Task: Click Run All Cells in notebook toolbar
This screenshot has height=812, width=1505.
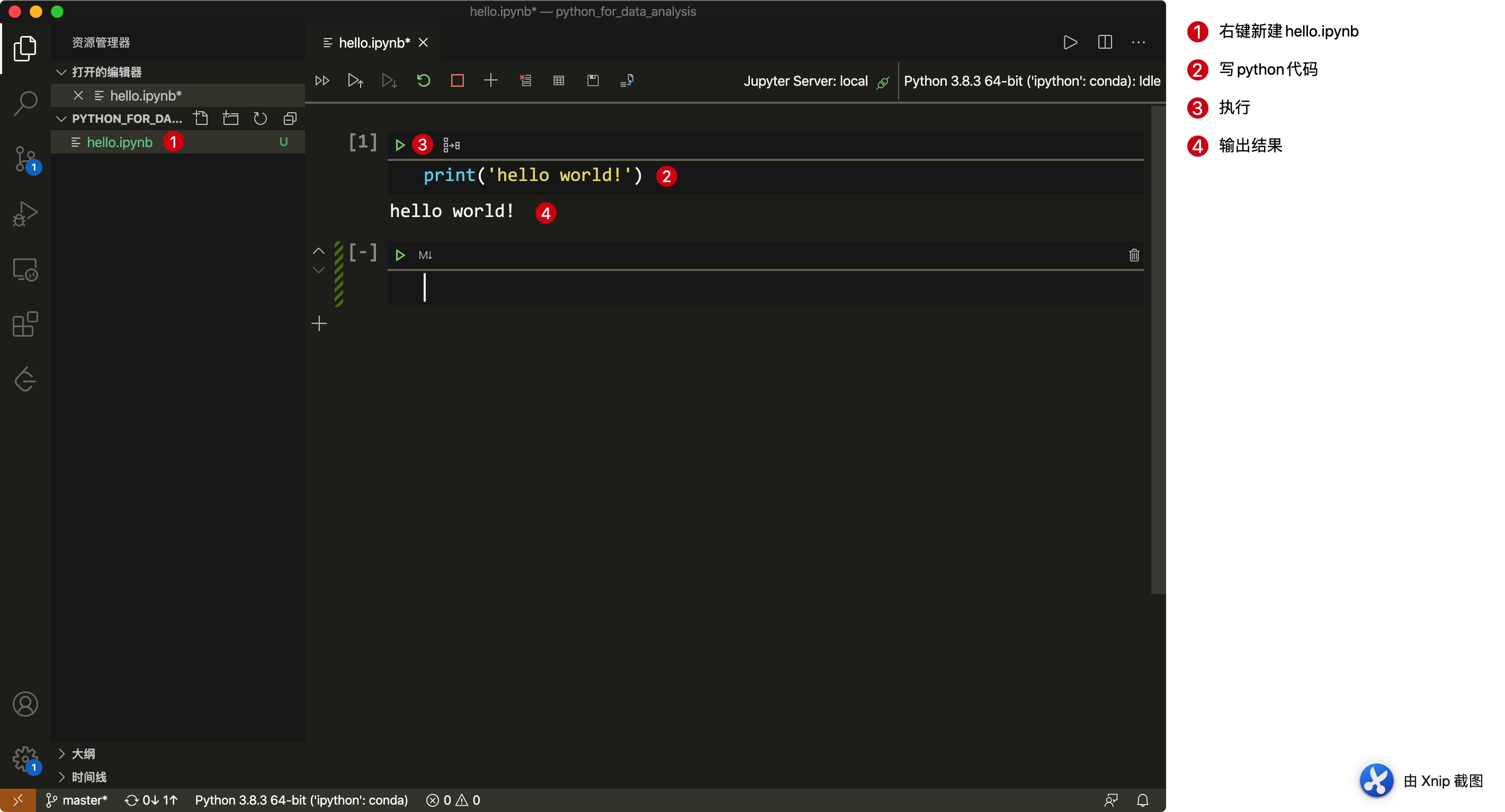Action: pos(322,80)
